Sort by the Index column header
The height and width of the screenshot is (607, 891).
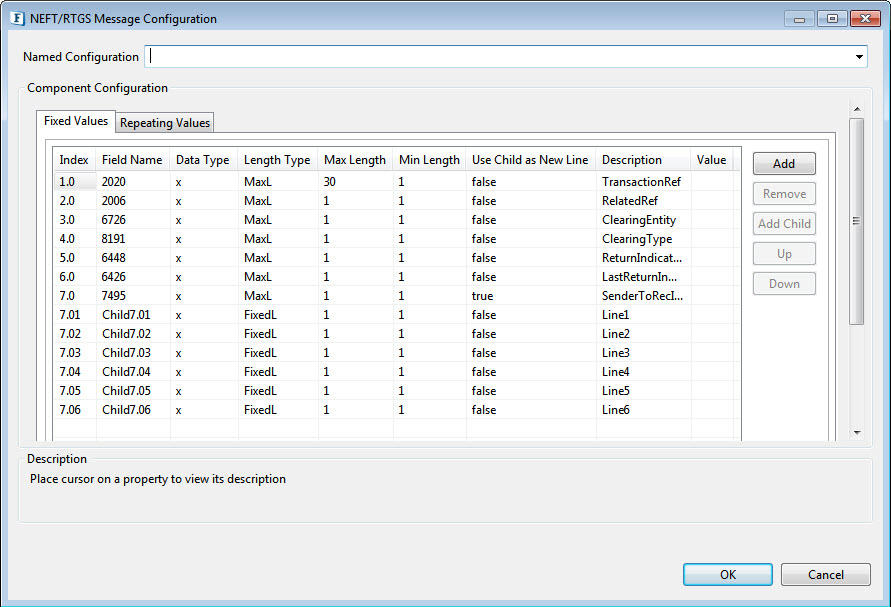(x=74, y=160)
